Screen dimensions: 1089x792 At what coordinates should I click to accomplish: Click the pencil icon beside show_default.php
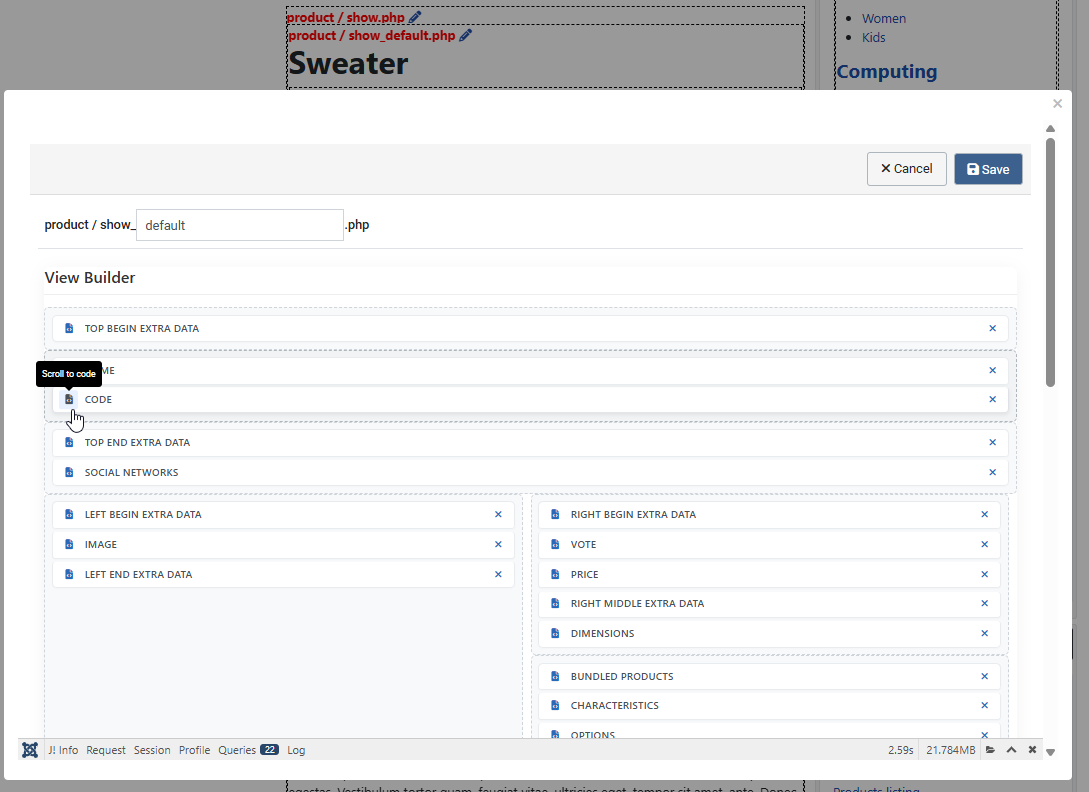tap(464, 33)
